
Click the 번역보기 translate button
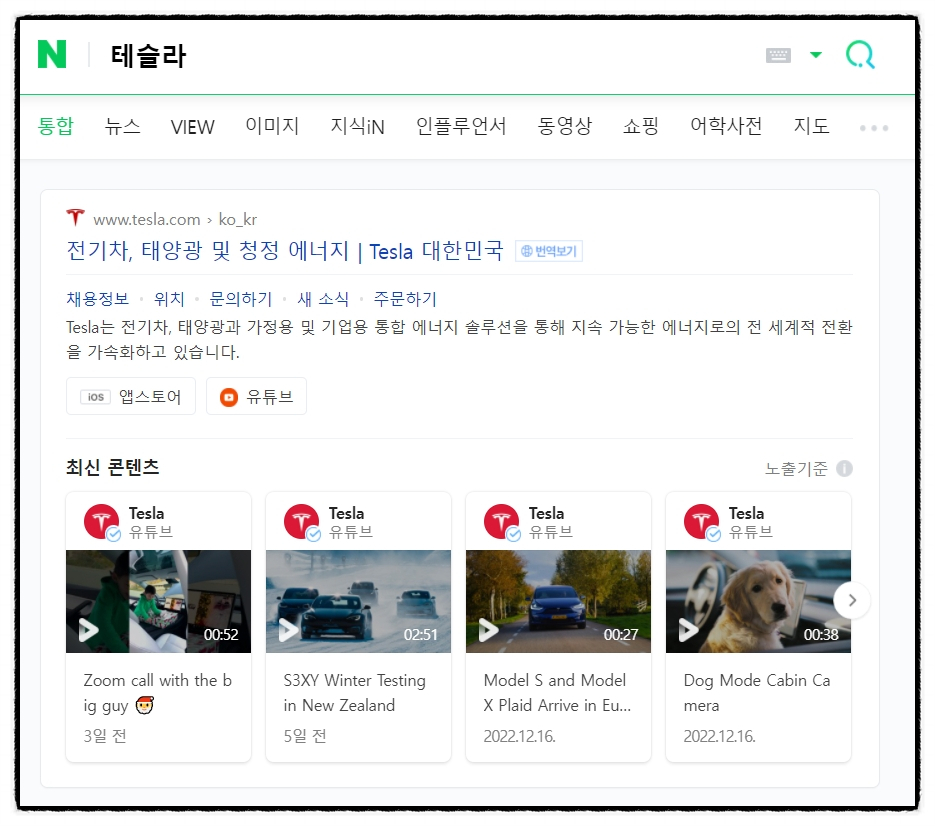[549, 251]
